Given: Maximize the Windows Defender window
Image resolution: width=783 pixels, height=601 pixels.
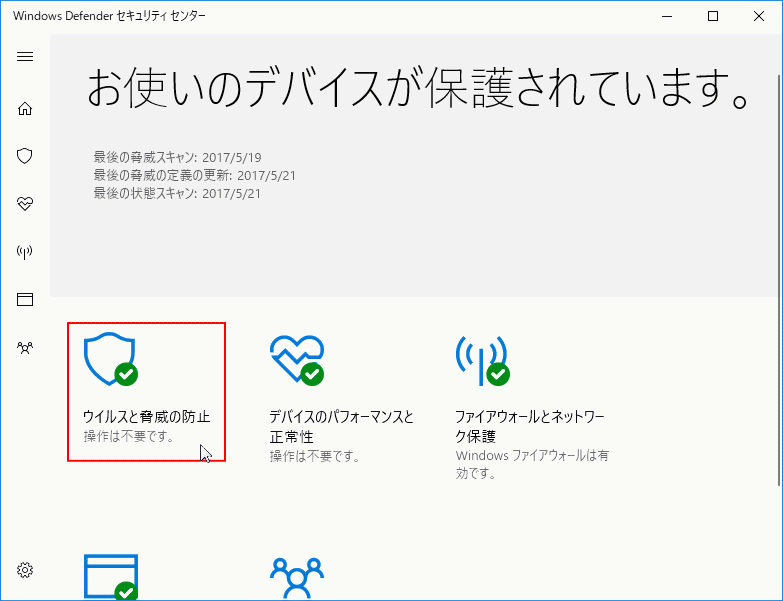Looking at the screenshot, I should click(713, 16).
